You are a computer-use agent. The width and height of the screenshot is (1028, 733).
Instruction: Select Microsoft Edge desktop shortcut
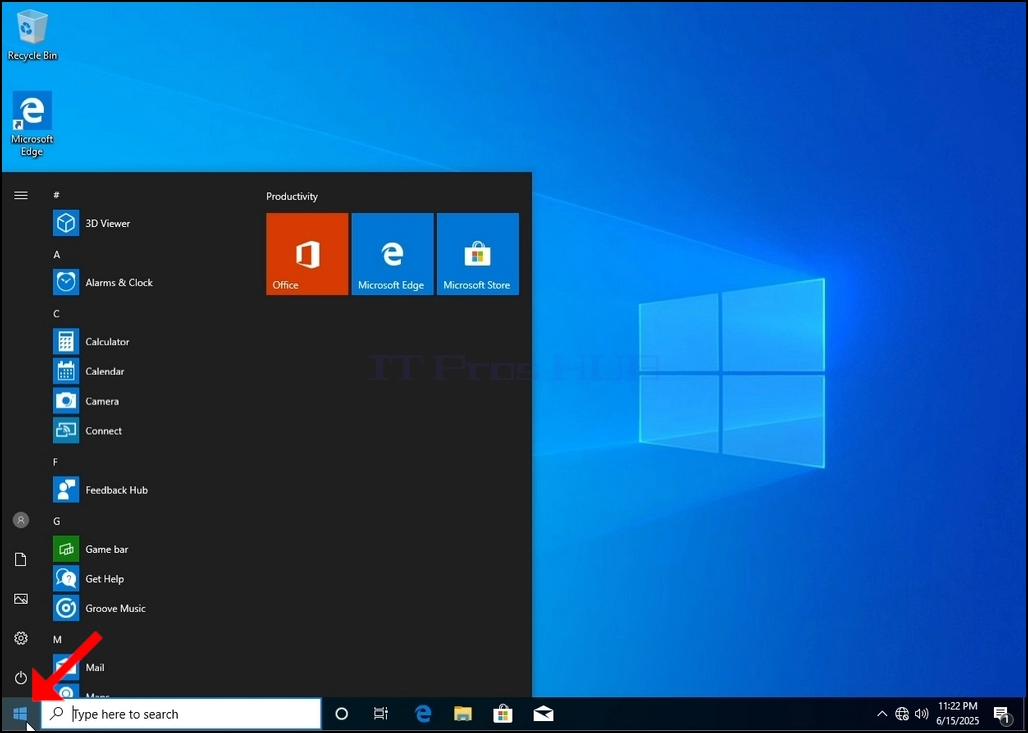32,125
